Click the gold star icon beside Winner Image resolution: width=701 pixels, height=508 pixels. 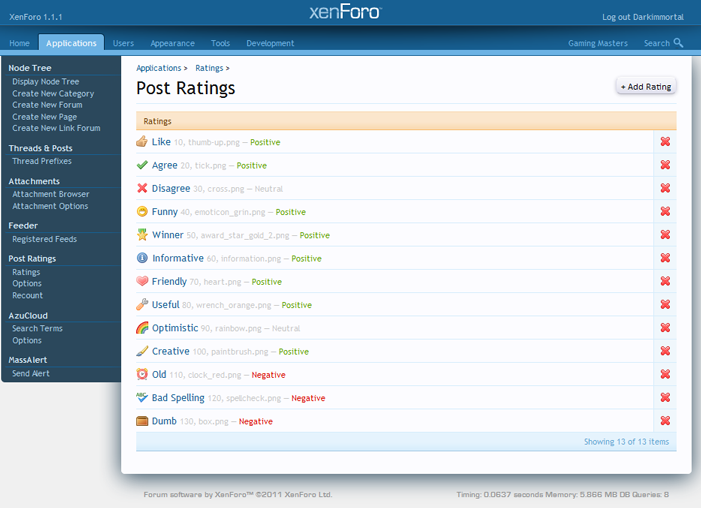coord(142,235)
